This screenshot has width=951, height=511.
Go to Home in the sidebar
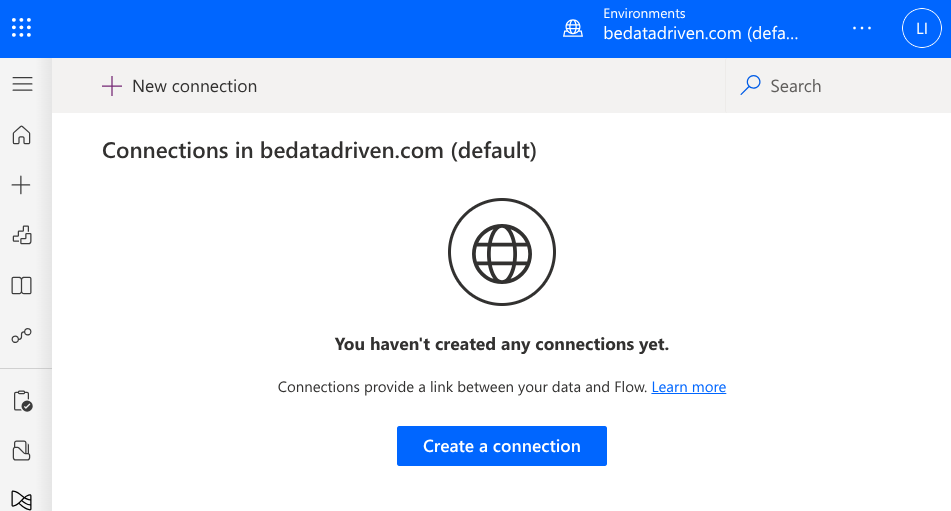21,135
